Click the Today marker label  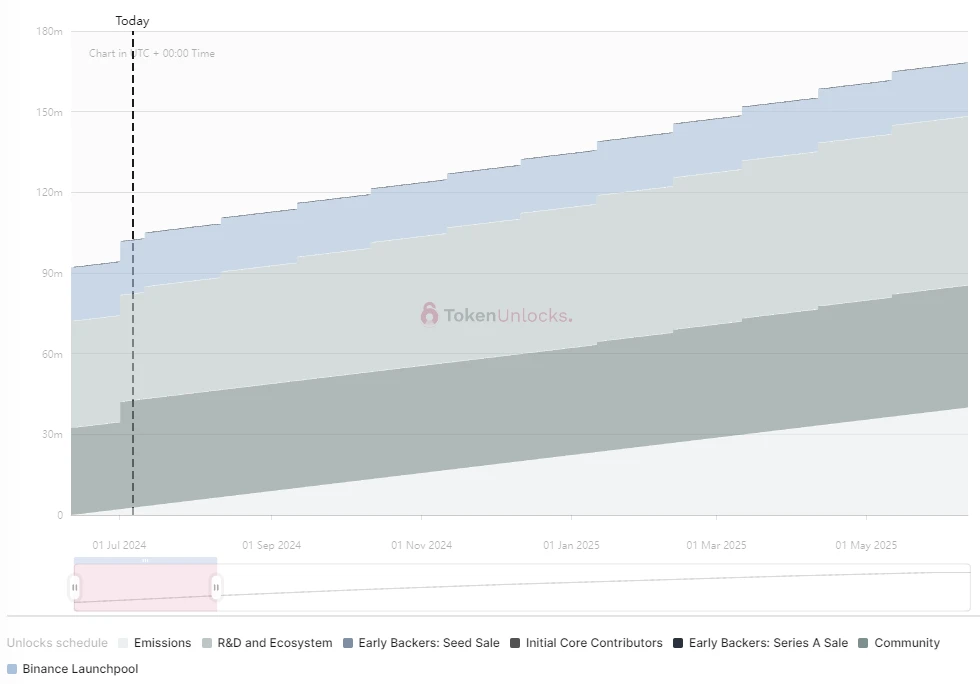coord(132,21)
